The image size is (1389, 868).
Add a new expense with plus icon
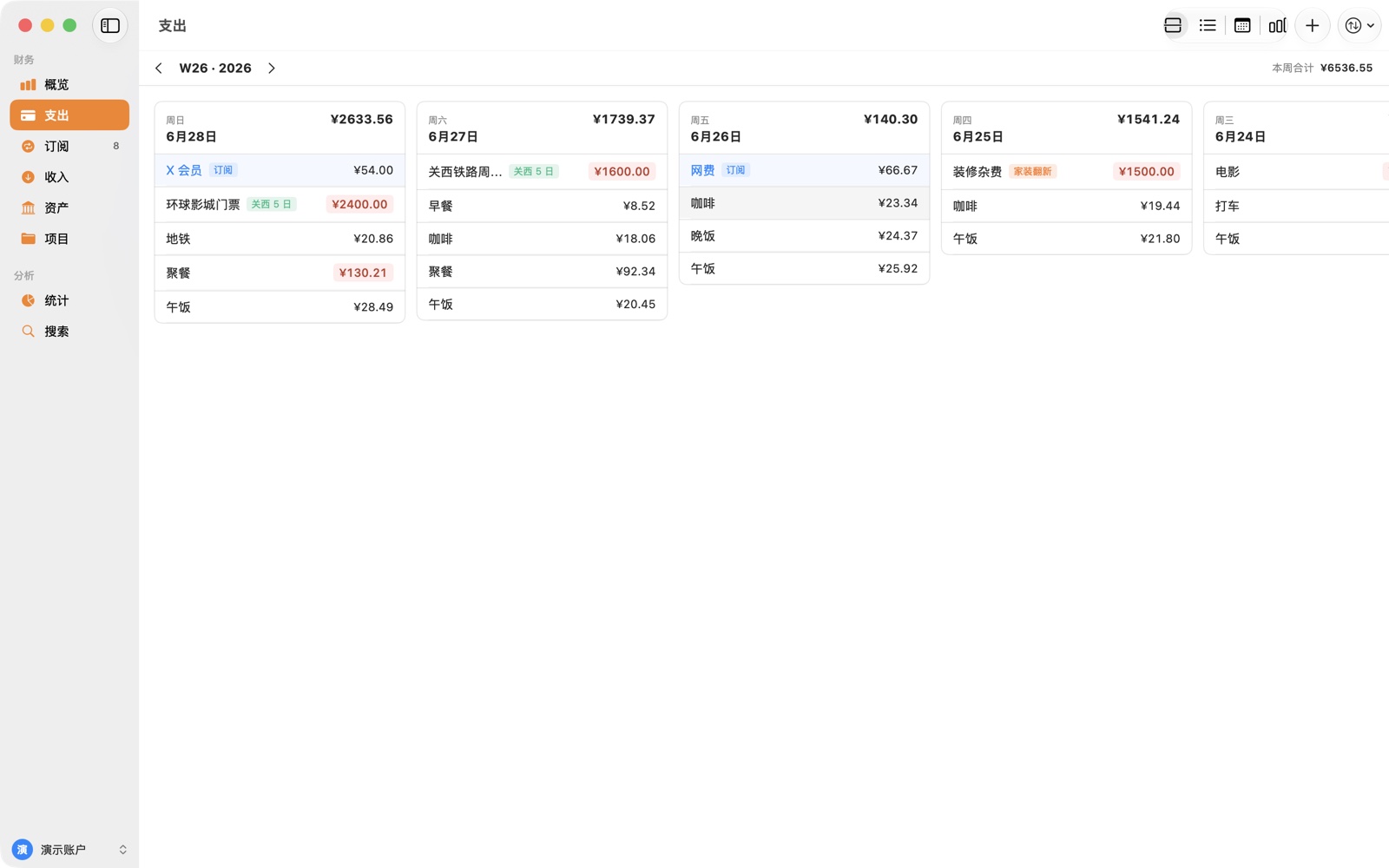click(x=1313, y=26)
